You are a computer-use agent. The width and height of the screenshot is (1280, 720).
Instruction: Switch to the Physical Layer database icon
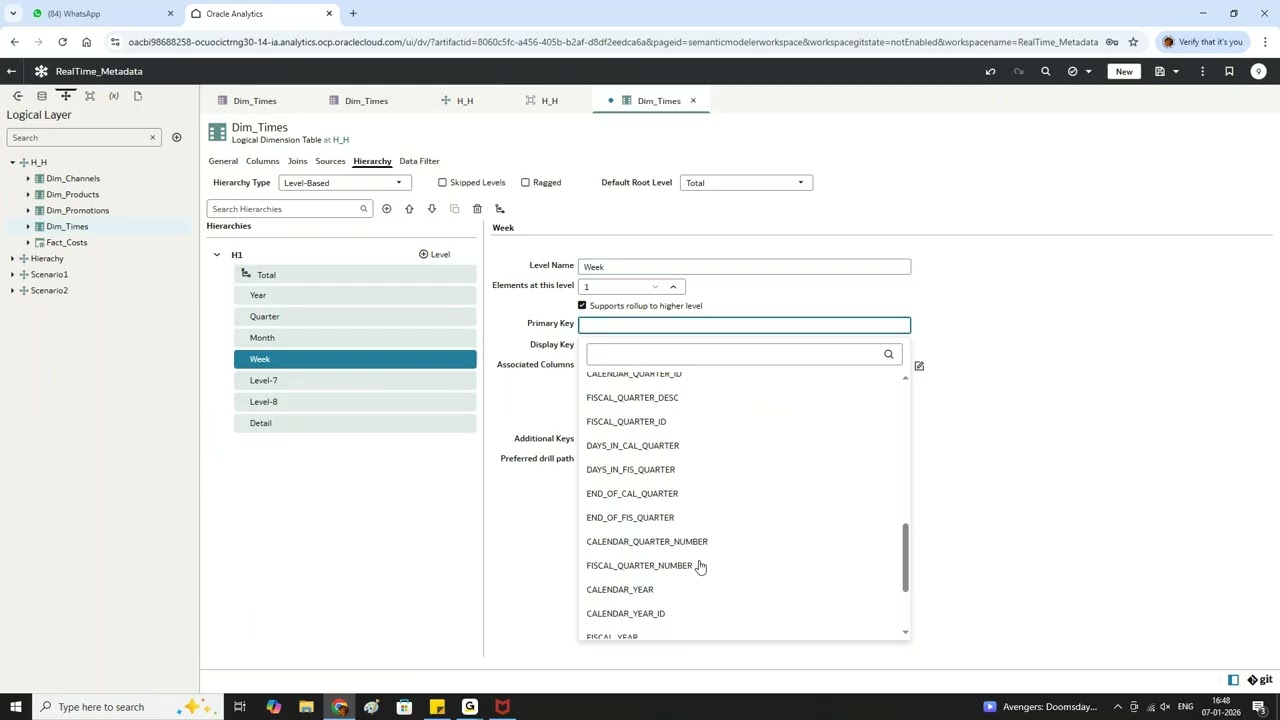[42, 96]
